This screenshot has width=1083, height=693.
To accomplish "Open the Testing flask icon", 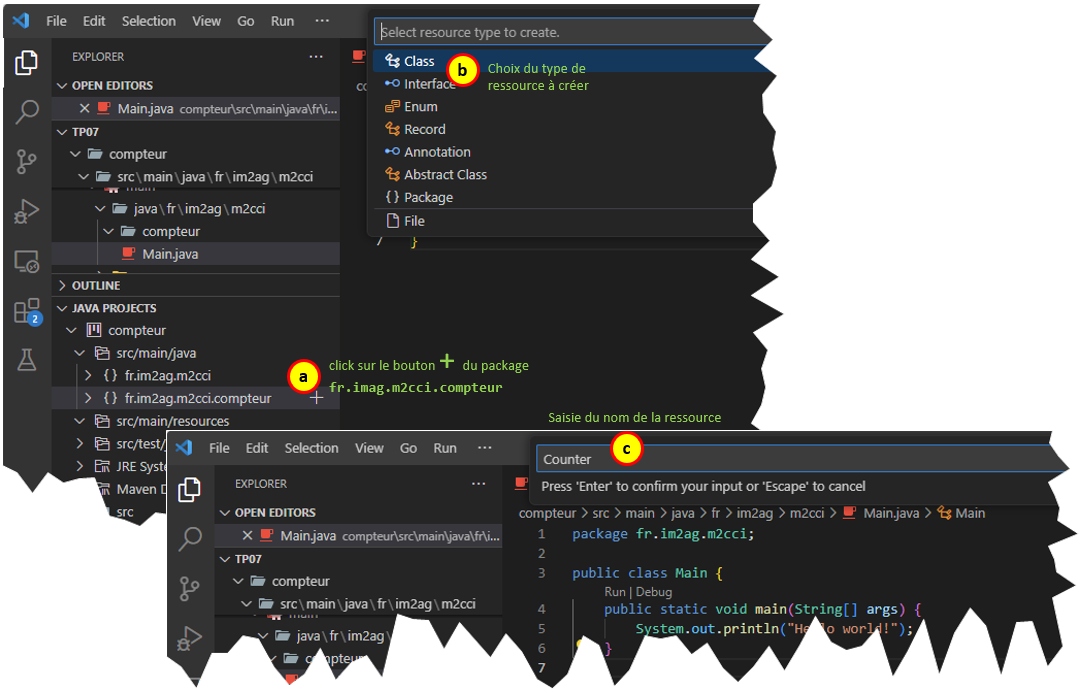I will pos(27,360).
